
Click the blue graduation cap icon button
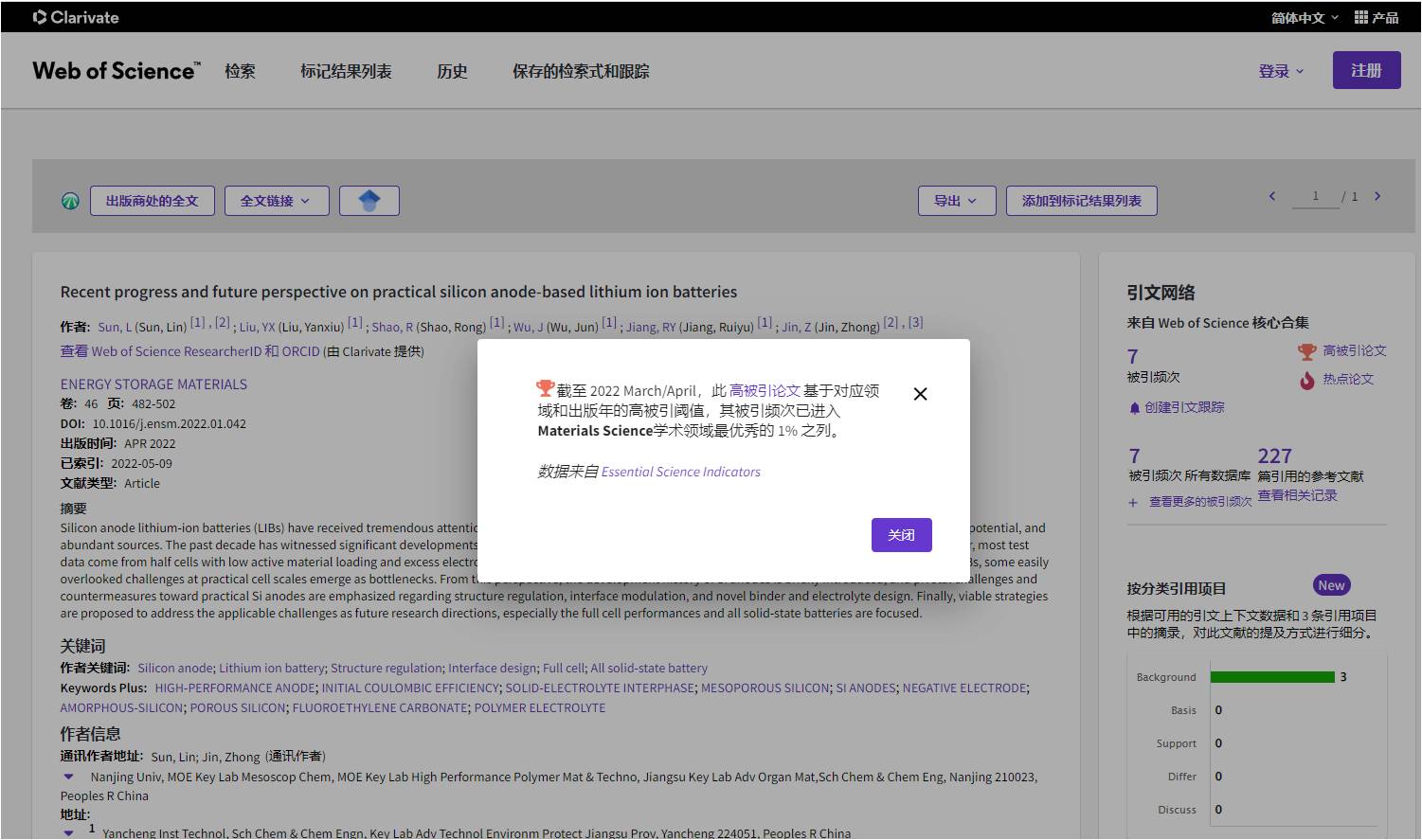click(369, 201)
